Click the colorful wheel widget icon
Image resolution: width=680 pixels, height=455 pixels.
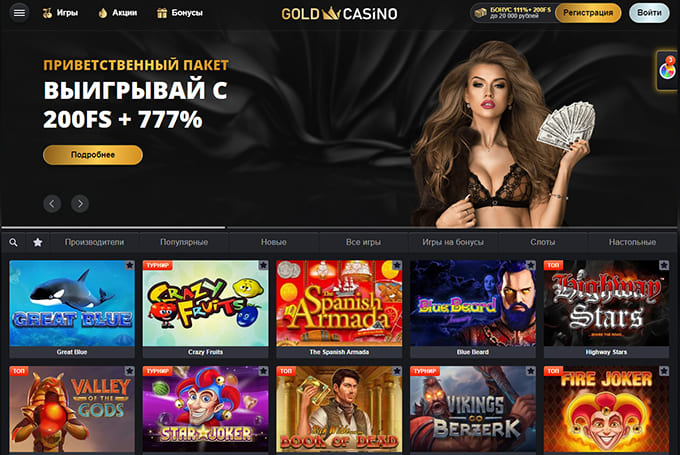click(x=667, y=70)
